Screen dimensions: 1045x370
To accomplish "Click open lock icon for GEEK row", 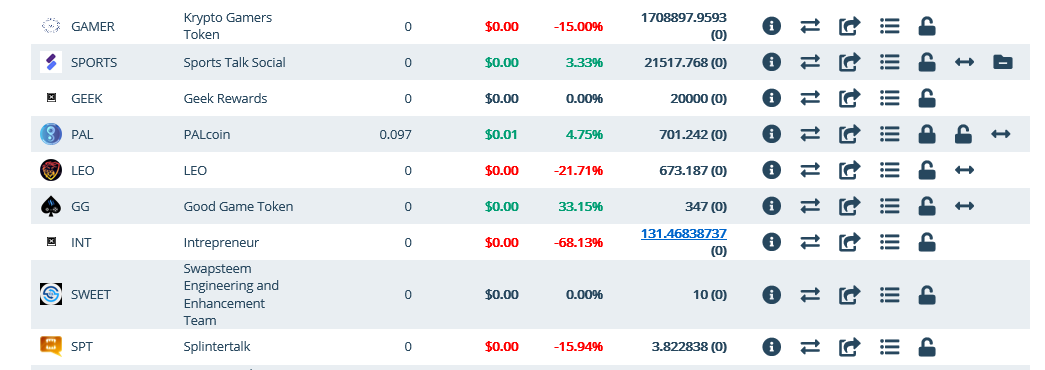I will pos(926,99).
